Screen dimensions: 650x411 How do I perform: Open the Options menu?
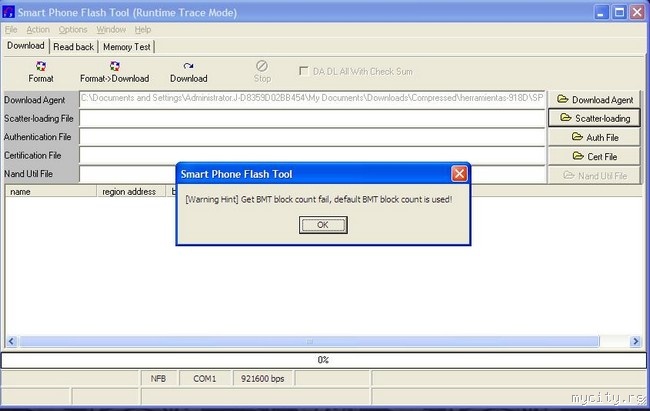click(73, 30)
